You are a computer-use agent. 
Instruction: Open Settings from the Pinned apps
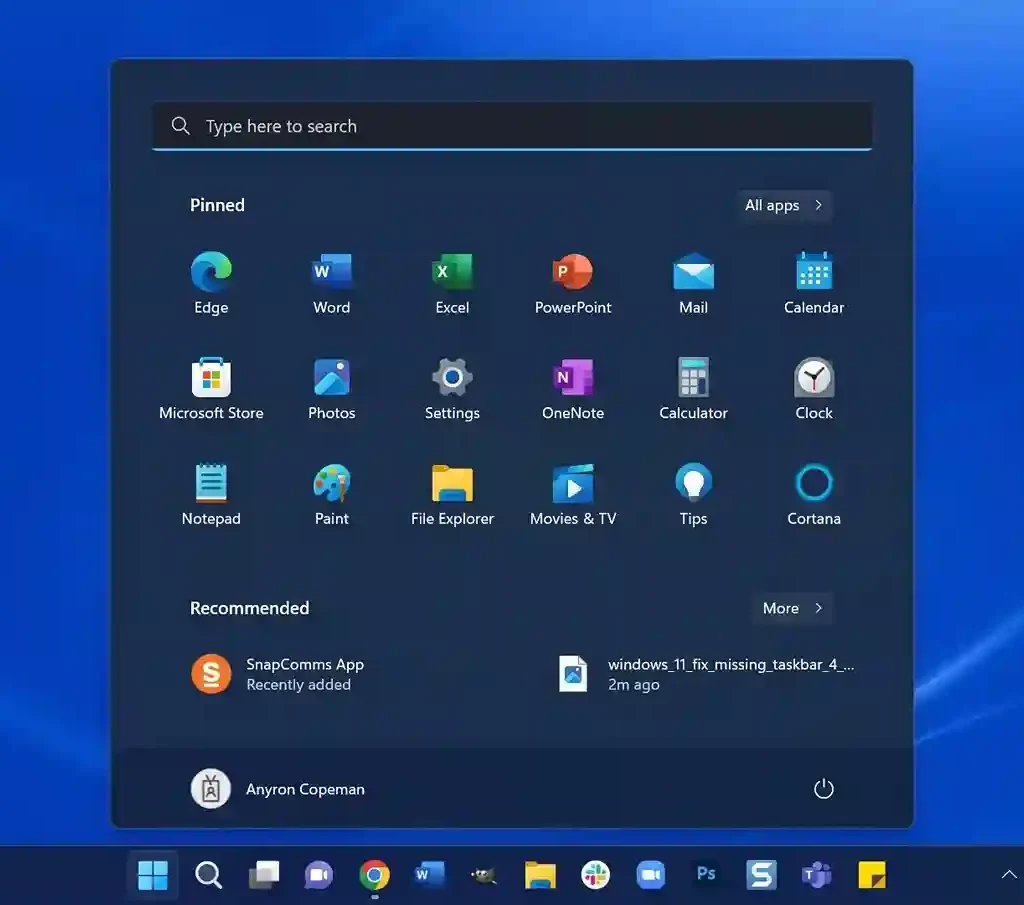(452, 389)
